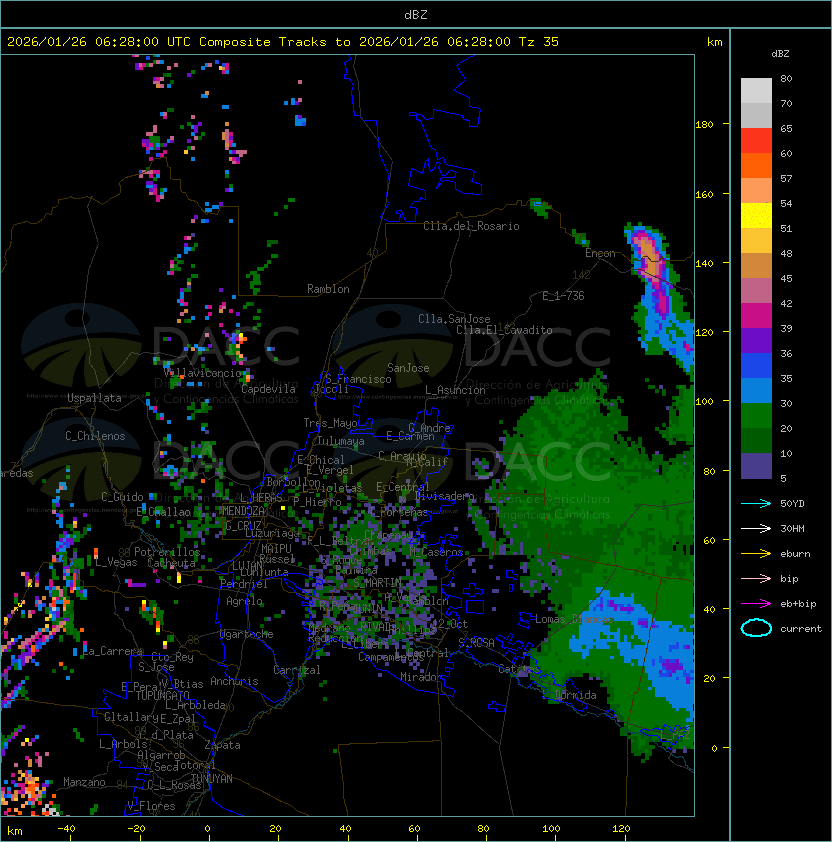Click the 'Carrizal' map label
832x842 pixels.
pyautogui.click(x=297, y=670)
